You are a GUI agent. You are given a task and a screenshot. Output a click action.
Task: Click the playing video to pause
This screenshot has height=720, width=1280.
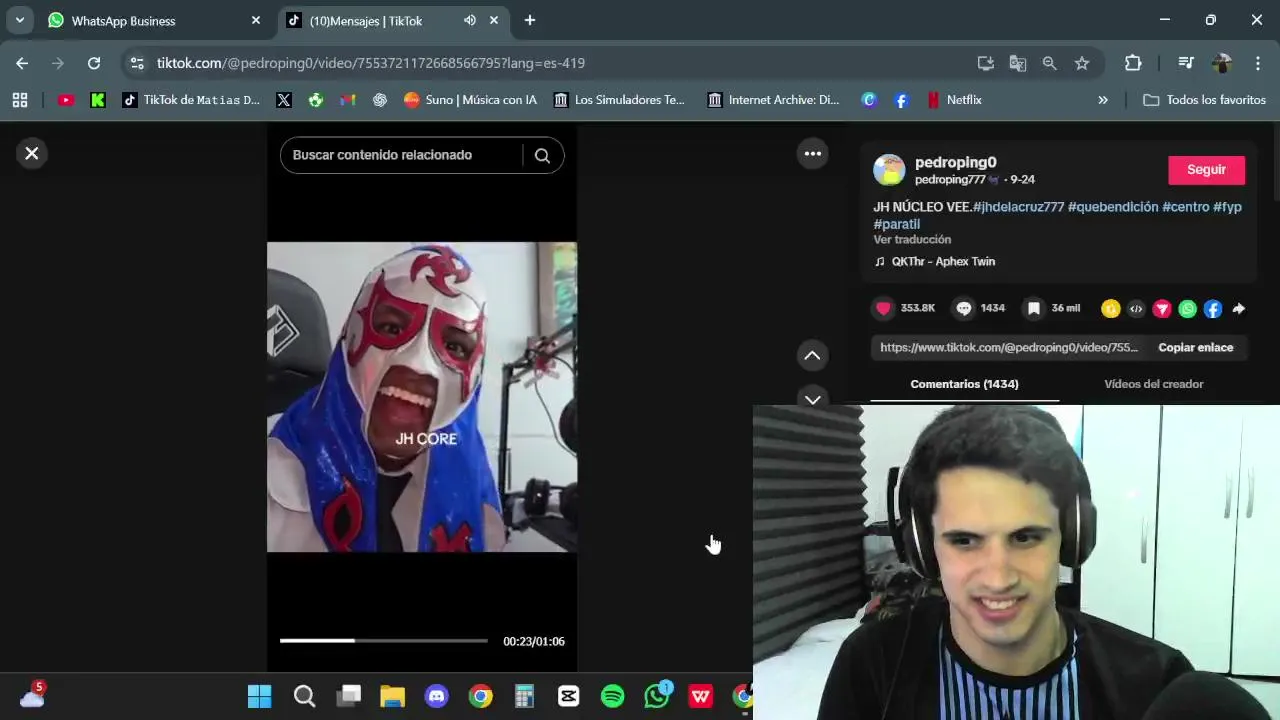point(422,397)
